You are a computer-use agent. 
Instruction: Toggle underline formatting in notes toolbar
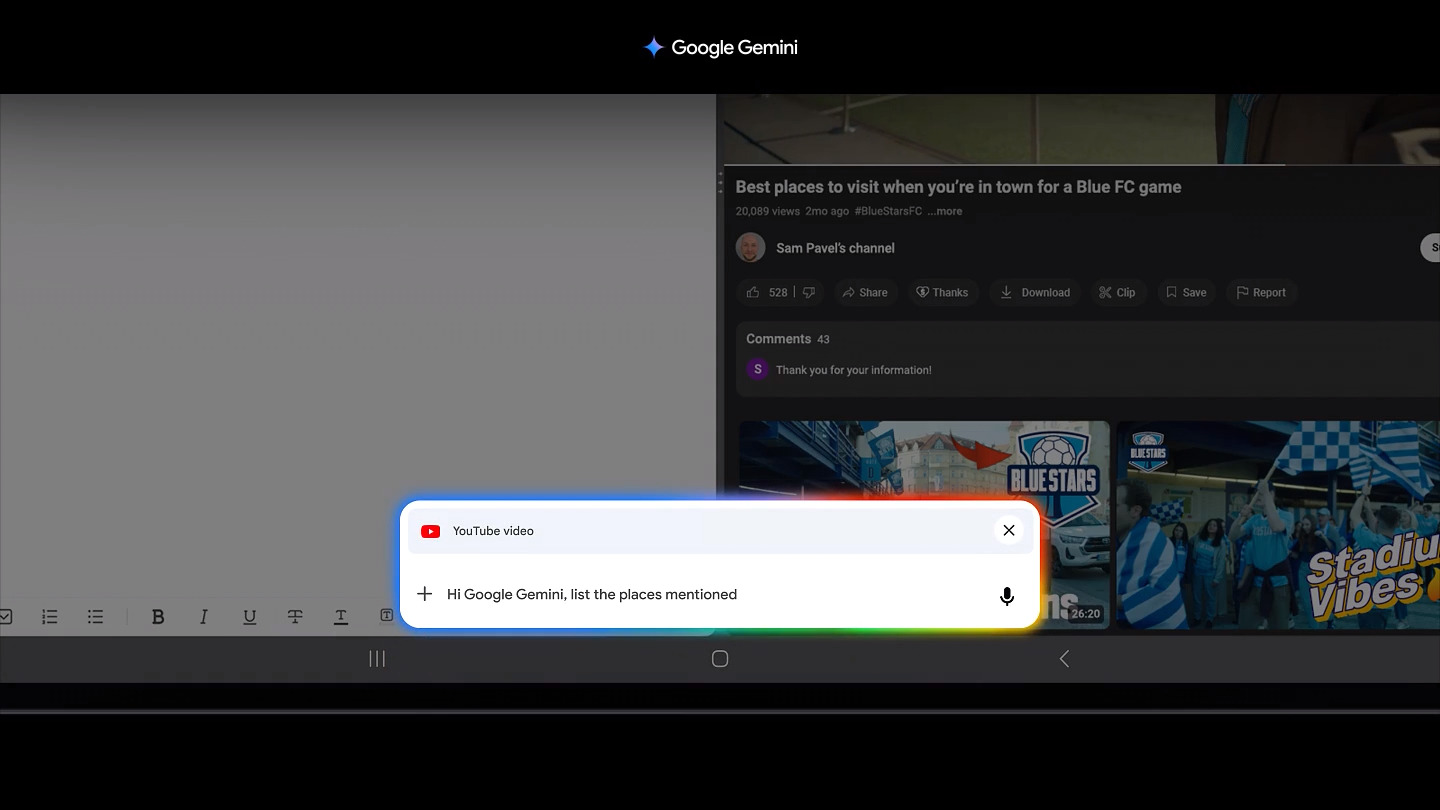[x=249, y=617]
